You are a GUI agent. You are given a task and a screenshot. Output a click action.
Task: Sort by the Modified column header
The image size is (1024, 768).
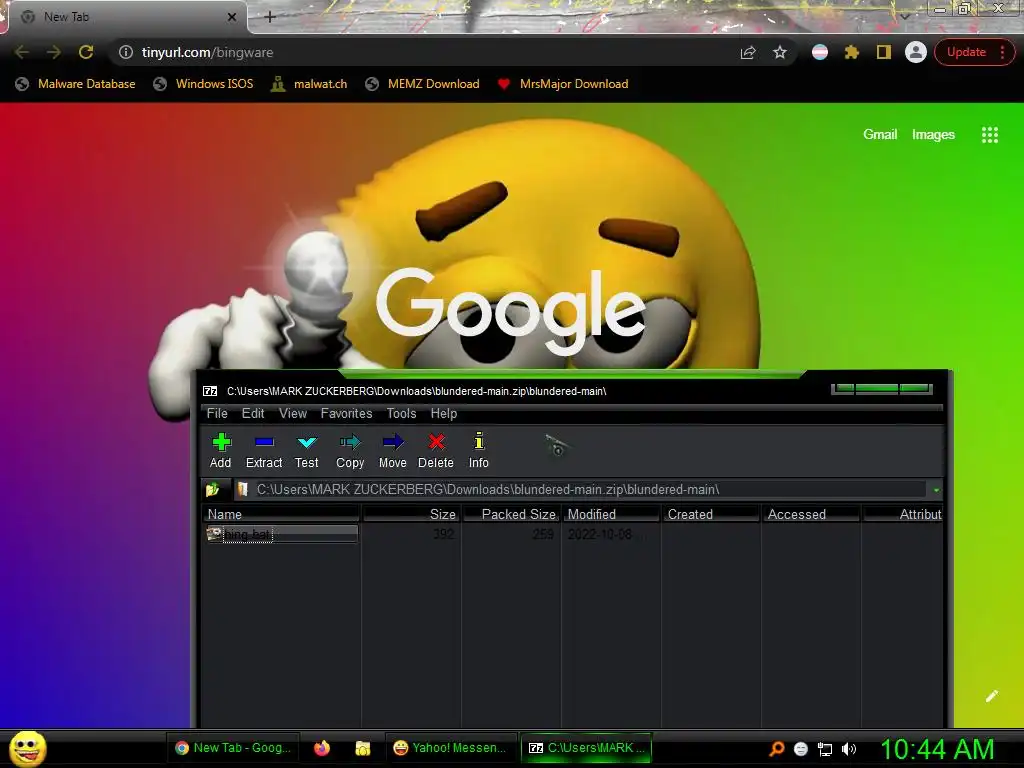pyautogui.click(x=611, y=514)
